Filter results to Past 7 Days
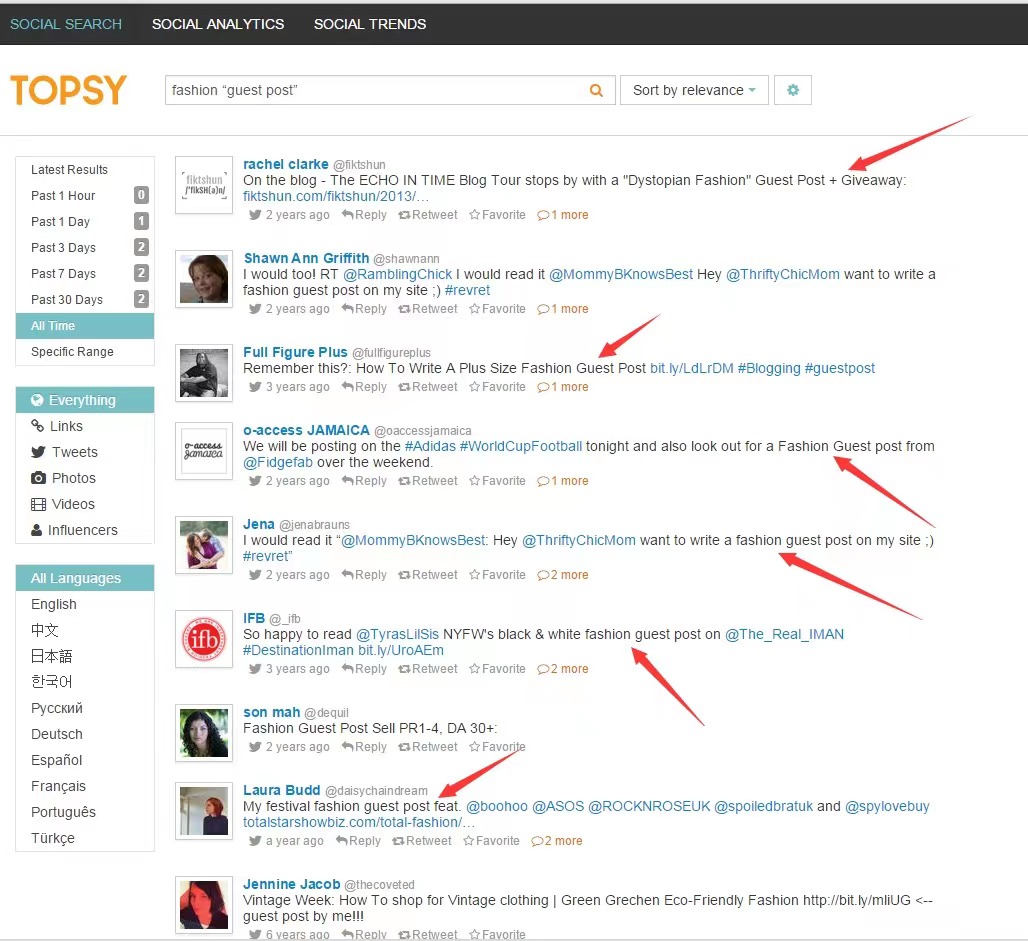1028x941 pixels. pyautogui.click(x=85, y=273)
